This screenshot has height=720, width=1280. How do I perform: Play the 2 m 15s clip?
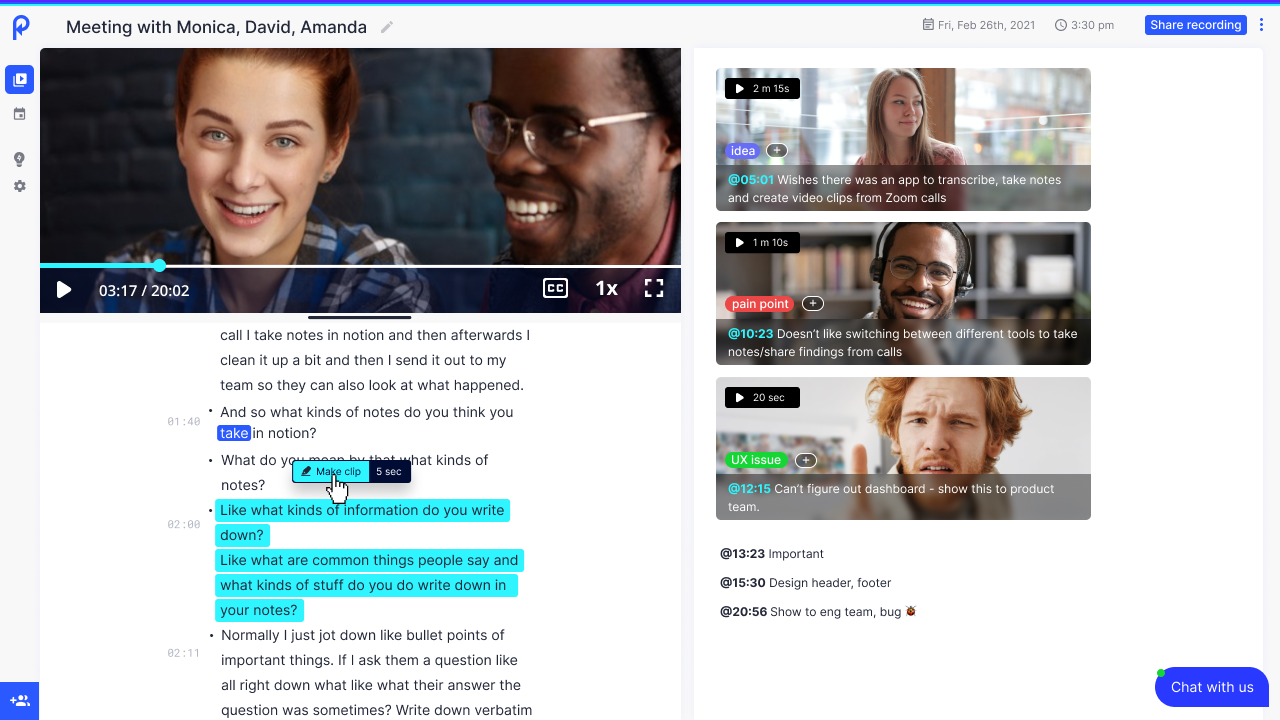(762, 89)
